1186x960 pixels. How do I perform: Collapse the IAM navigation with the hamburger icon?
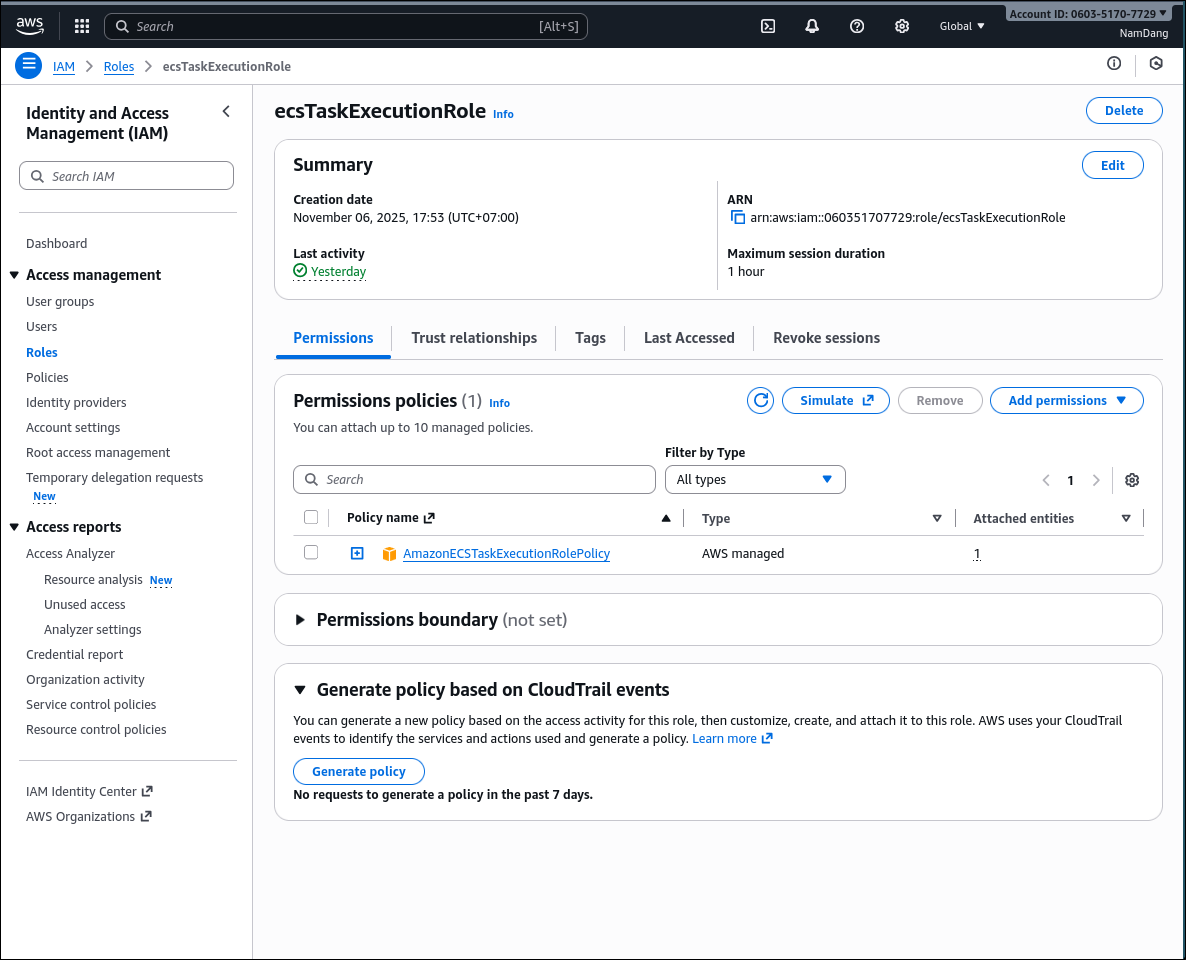point(28,65)
